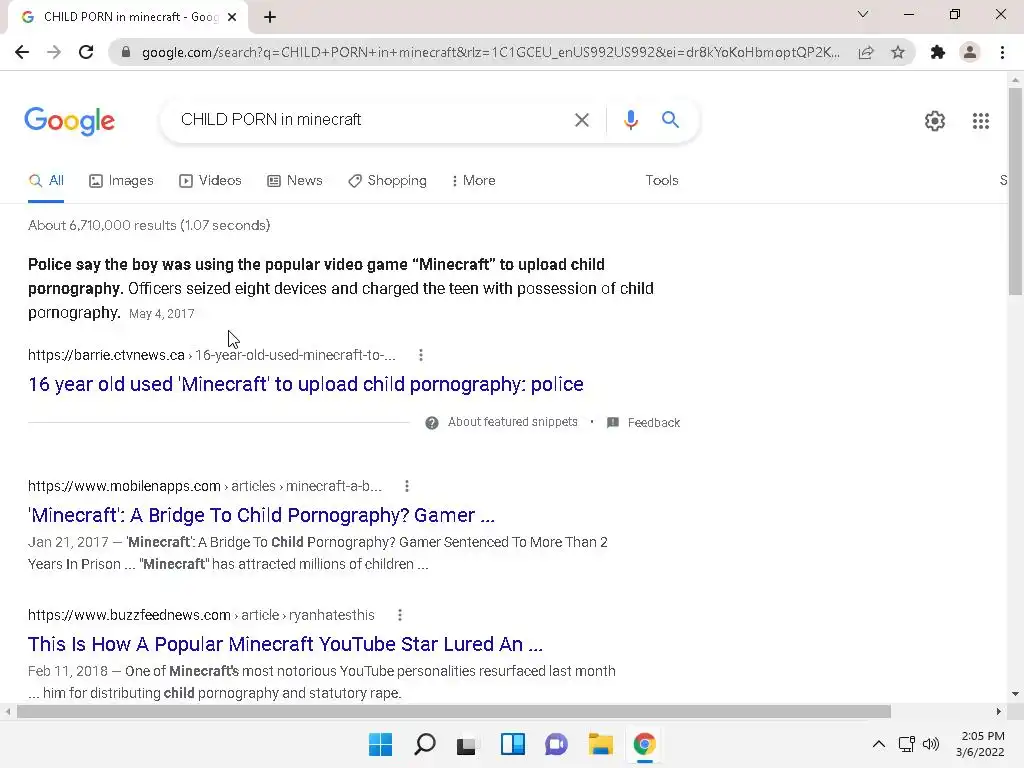The image size is (1024, 768).
Task: Click the www.mobilenapps.com URL text
Action: point(124,487)
